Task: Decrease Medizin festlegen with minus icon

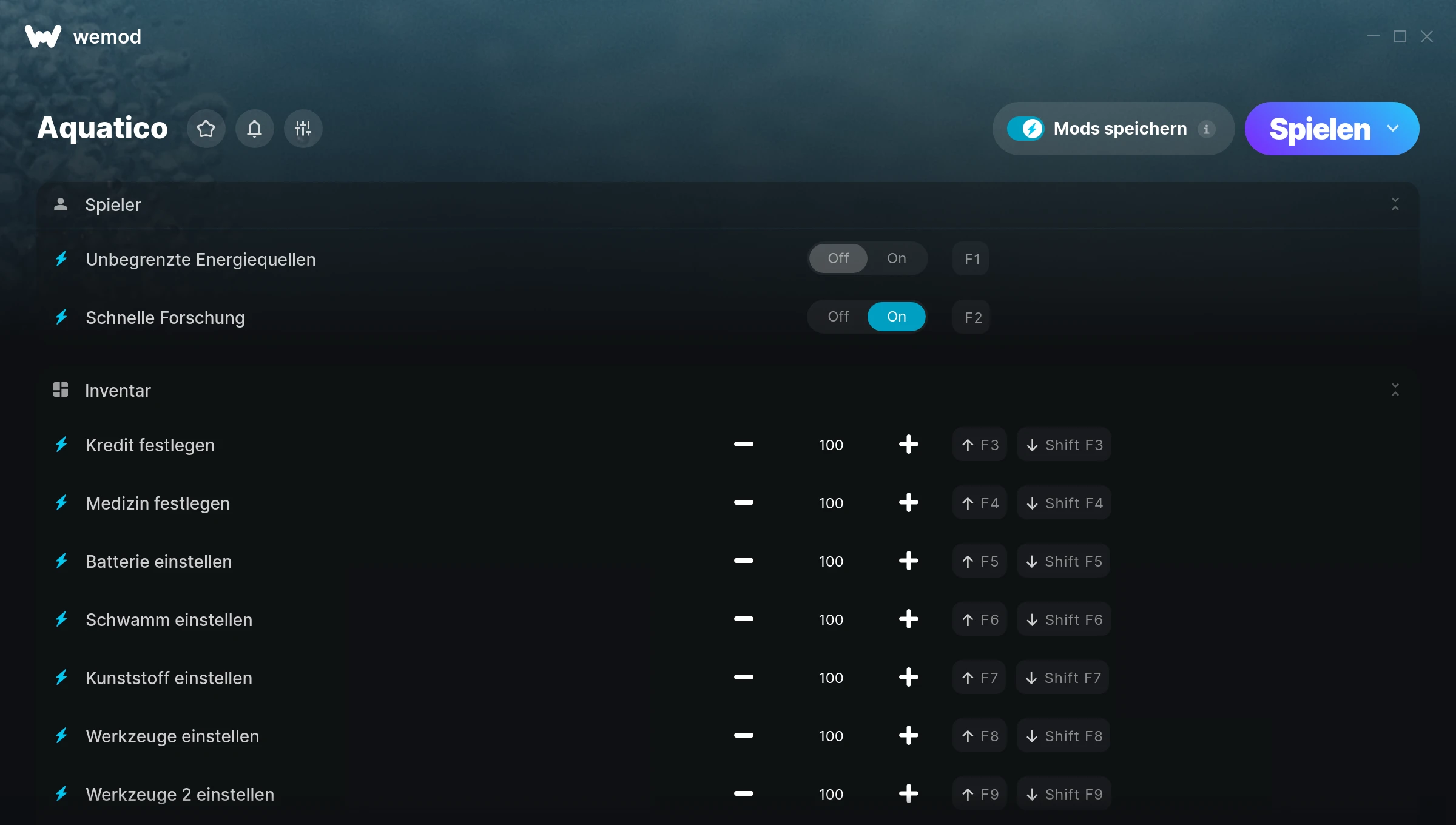Action: pos(743,503)
